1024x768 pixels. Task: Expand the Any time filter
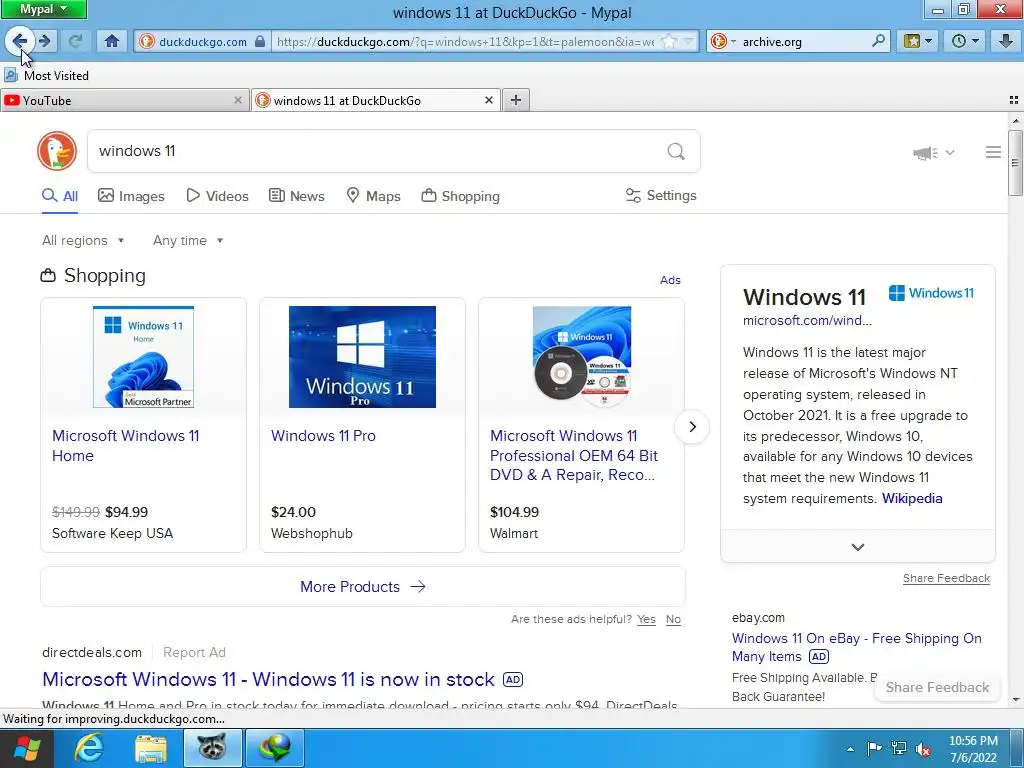[188, 240]
